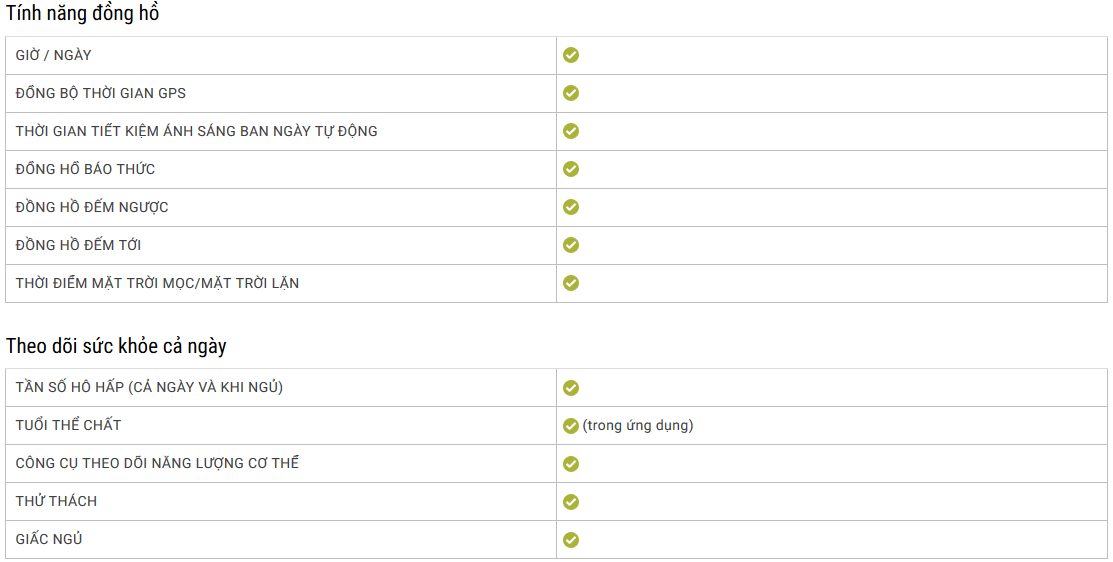Click the GIỜ / NGÀY label
Viewport: 1113px width, 562px height.
click(53, 55)
